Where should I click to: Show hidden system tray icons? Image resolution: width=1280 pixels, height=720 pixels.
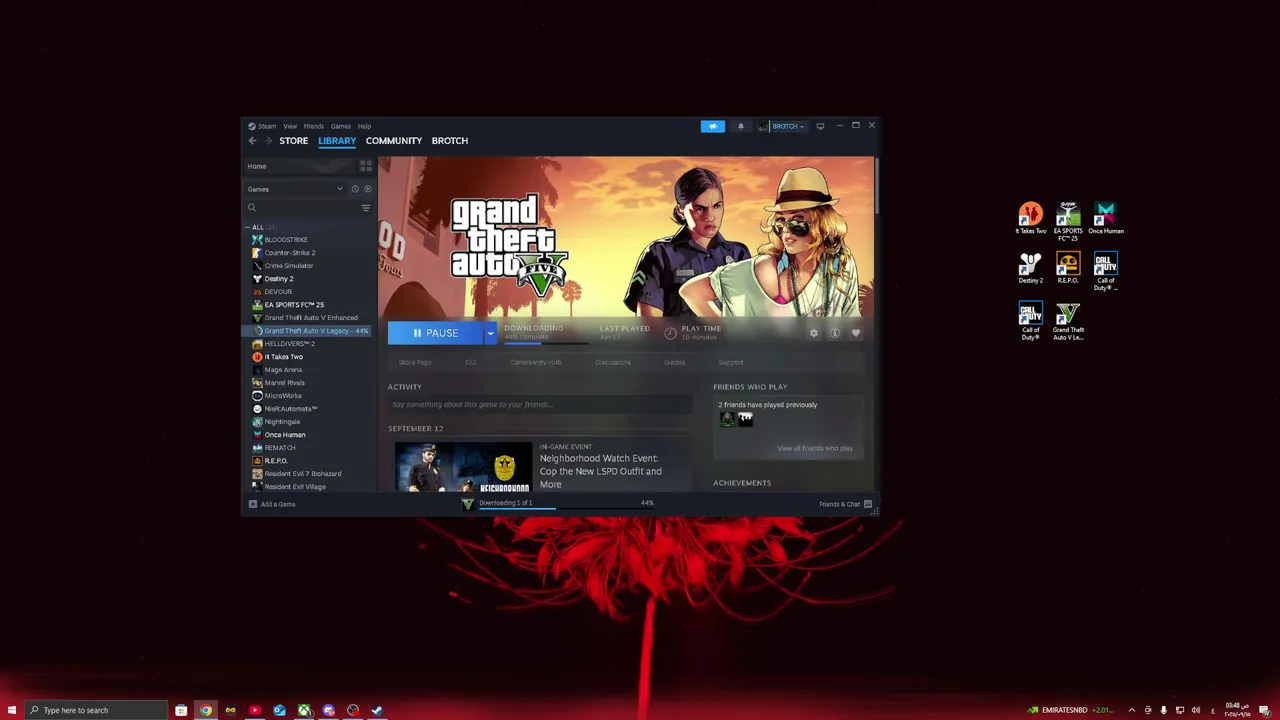coord(1131,710)
